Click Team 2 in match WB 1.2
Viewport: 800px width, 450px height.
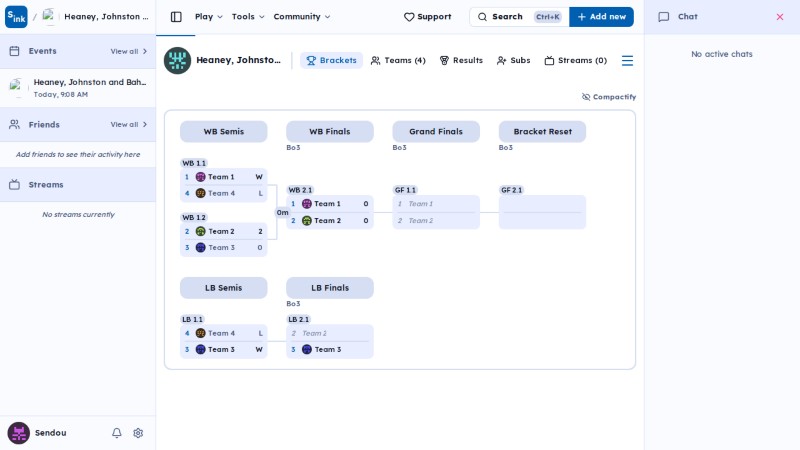[223, 231]
